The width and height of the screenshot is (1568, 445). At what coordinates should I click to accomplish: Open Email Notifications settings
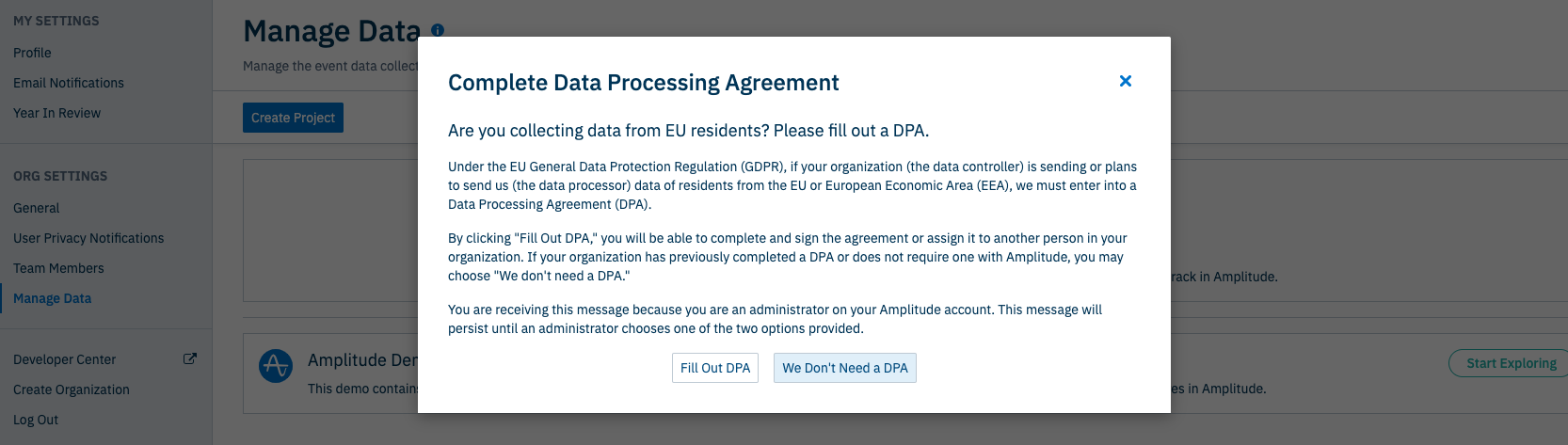69,83
